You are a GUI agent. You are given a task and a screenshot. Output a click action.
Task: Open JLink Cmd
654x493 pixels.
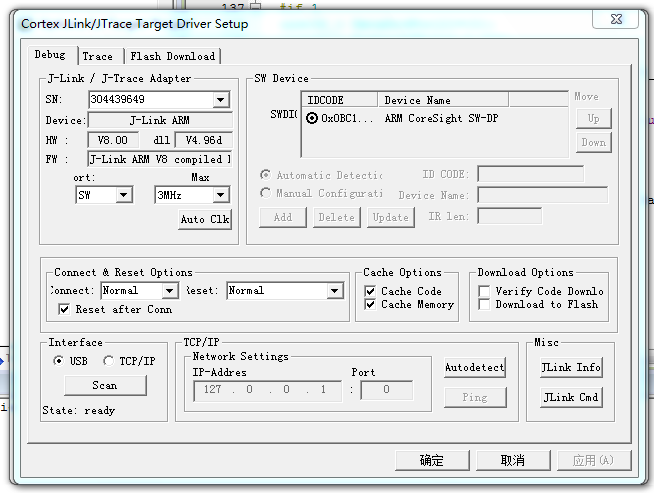(x=571, y=397)
